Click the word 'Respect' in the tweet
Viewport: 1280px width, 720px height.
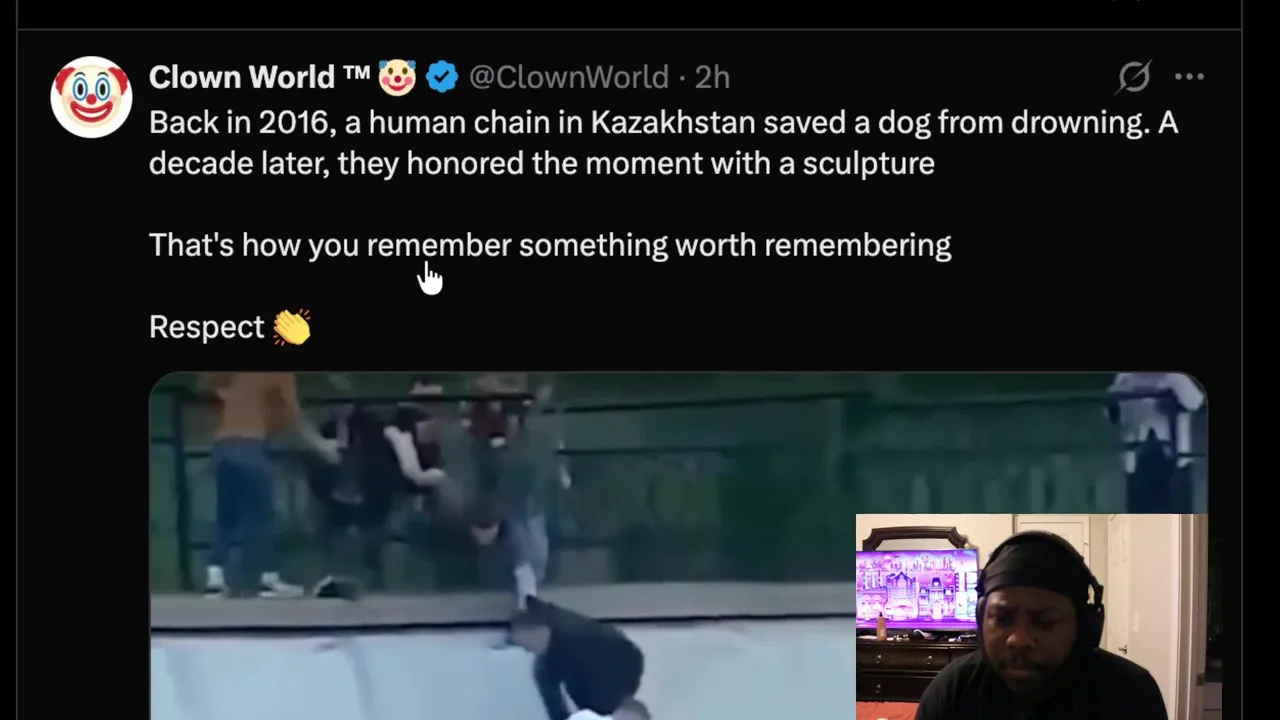pyautogui.click(x=207, y=327)
